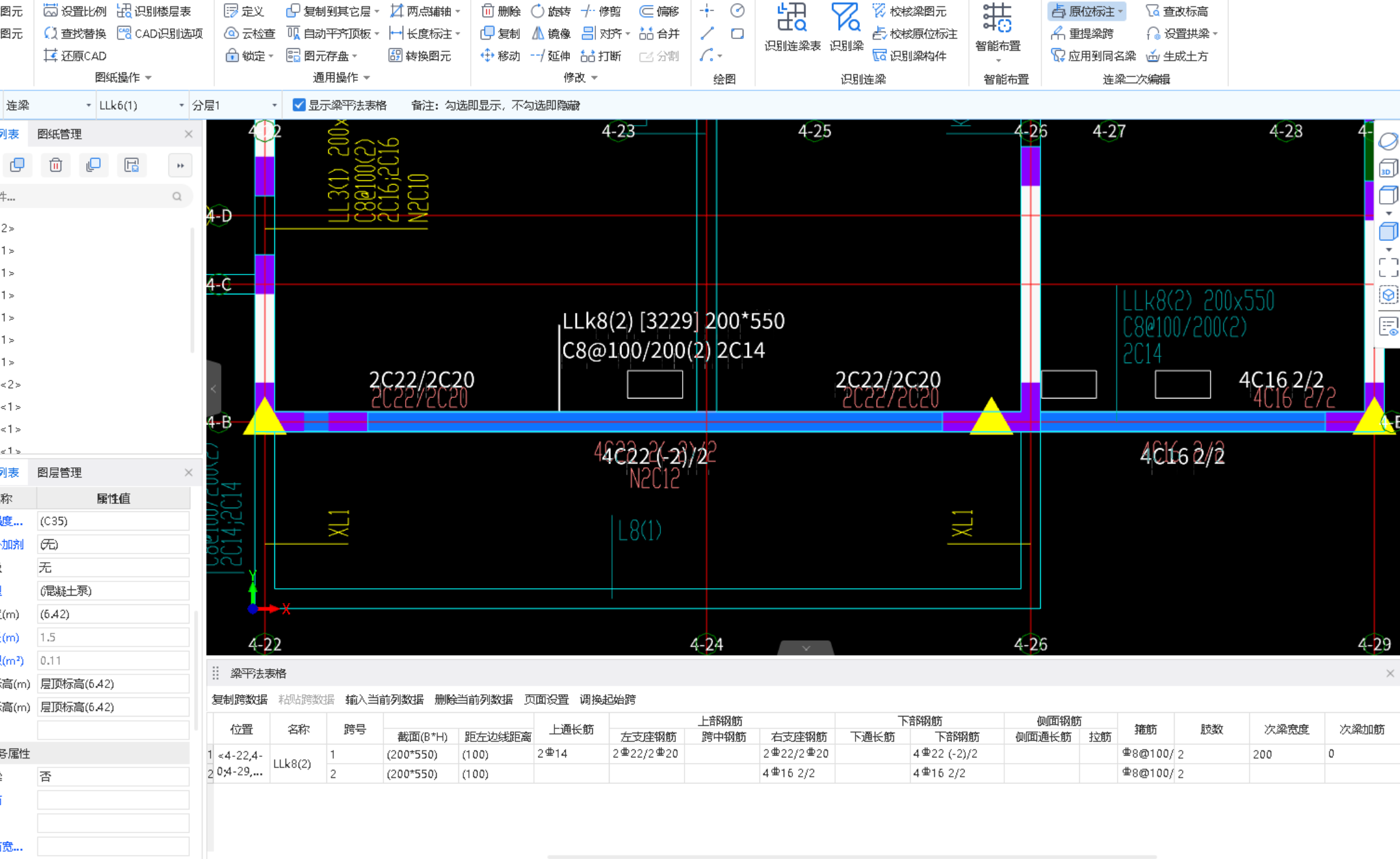Open the 校核原位标注 tool
Screen dimensions: 1400x859
coord(915,33)
